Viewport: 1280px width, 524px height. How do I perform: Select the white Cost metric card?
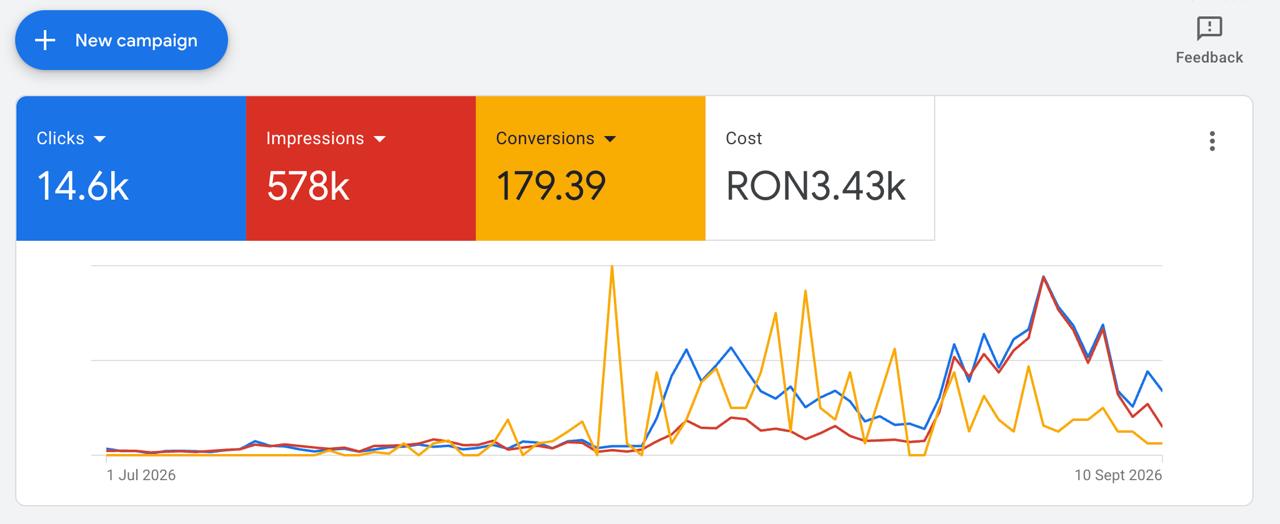(820, 168)
